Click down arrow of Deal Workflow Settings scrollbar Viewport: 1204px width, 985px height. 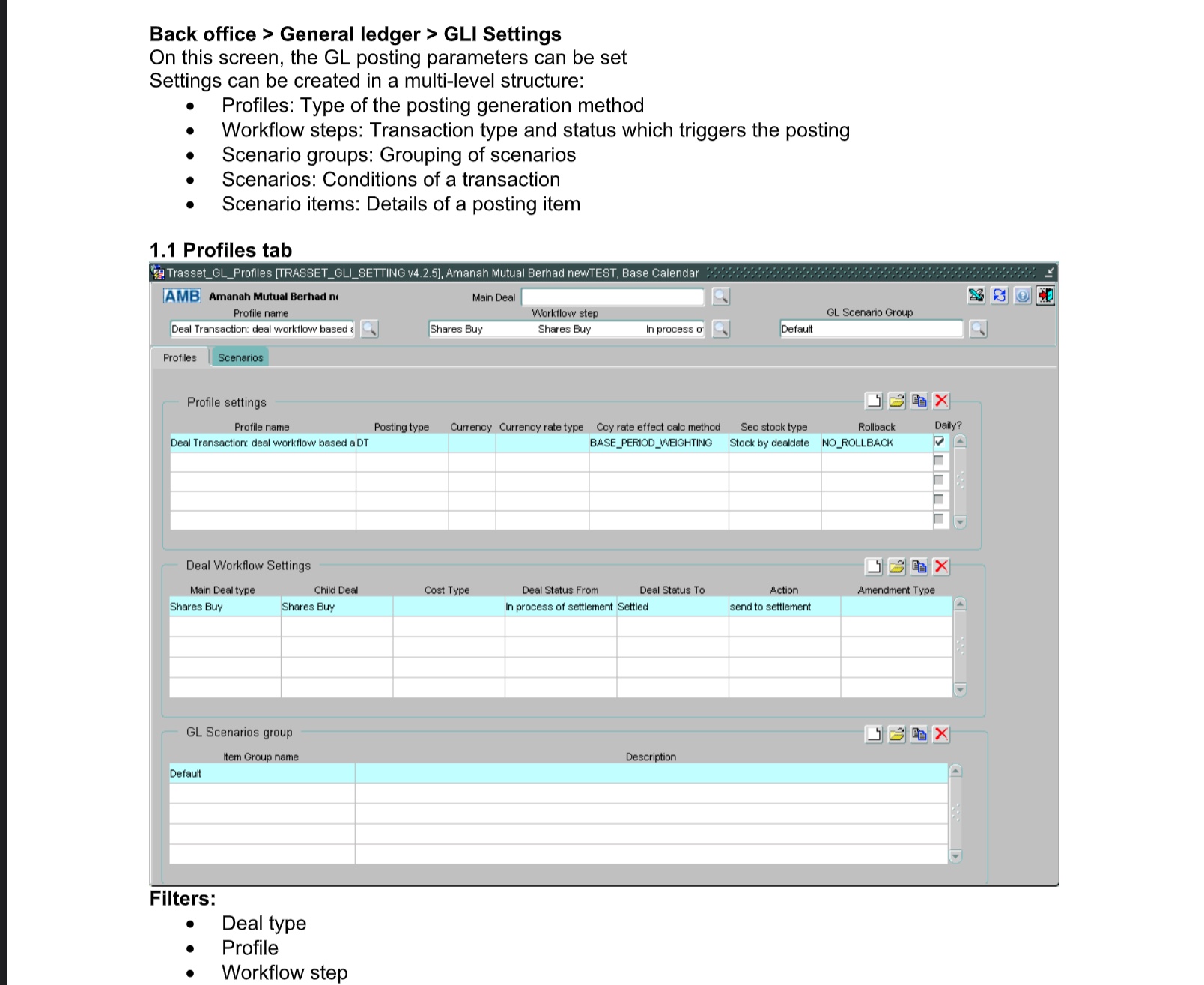coord(960,689)
